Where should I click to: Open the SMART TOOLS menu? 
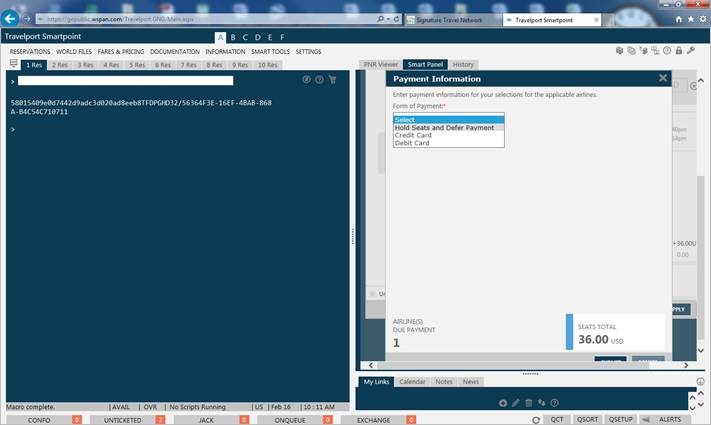tap(270, 52)
